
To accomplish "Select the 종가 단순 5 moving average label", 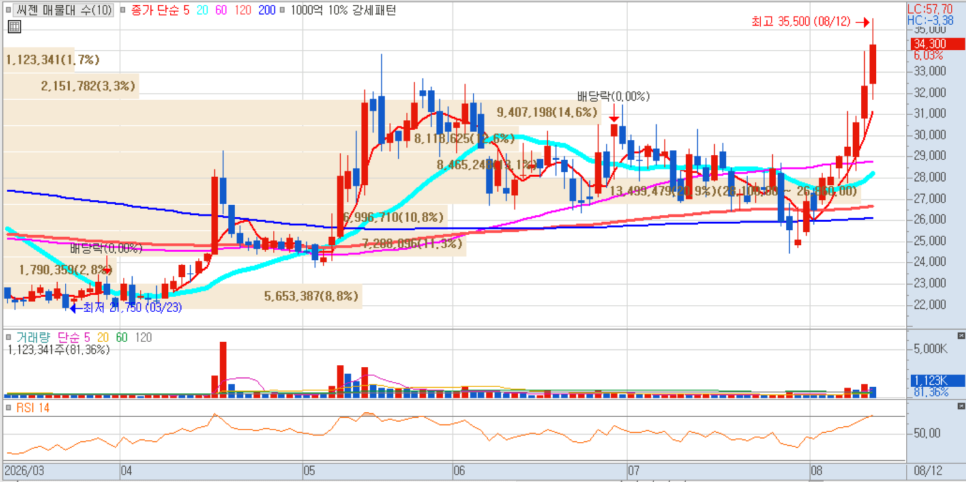I will (x=160, y=10).
